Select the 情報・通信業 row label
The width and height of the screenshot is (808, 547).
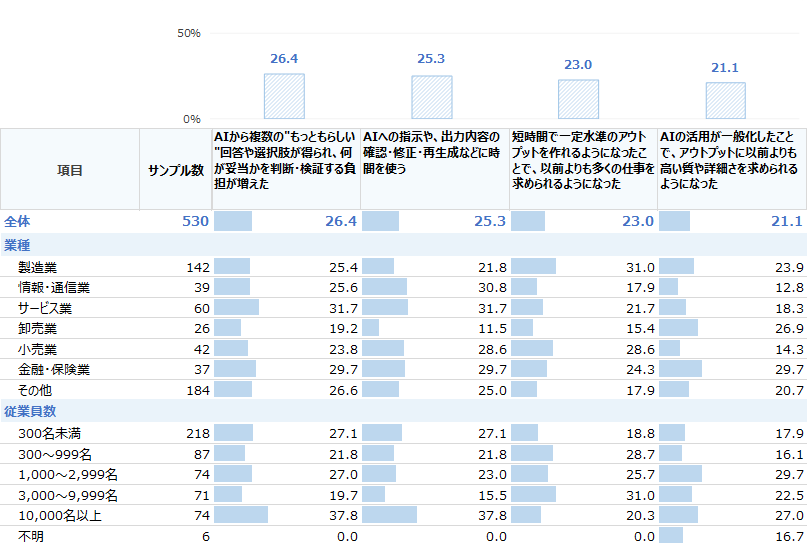[54, 287]
